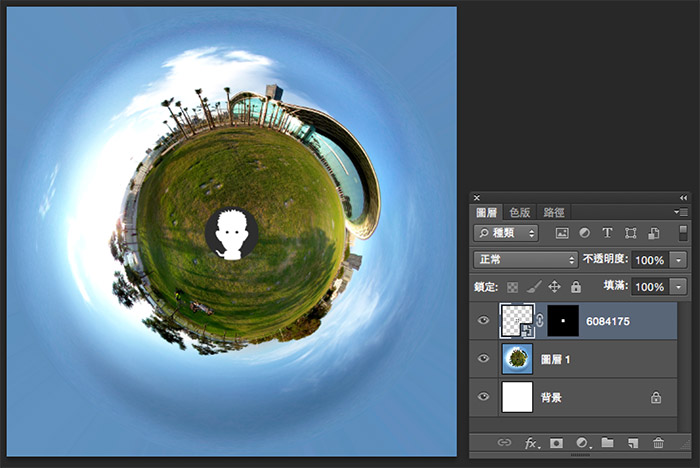The height and width of the screenshot is (468, 700).
Task: Click the type layer filter icon
Action: (x=607, y=233)
